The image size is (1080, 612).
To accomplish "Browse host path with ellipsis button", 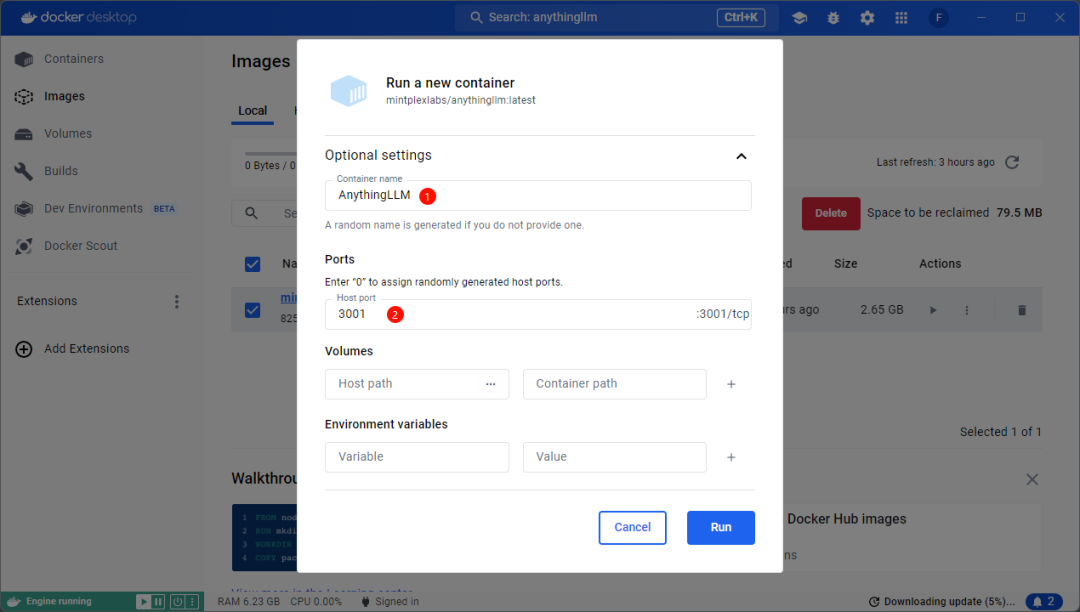I will click(x=491, y=384).
